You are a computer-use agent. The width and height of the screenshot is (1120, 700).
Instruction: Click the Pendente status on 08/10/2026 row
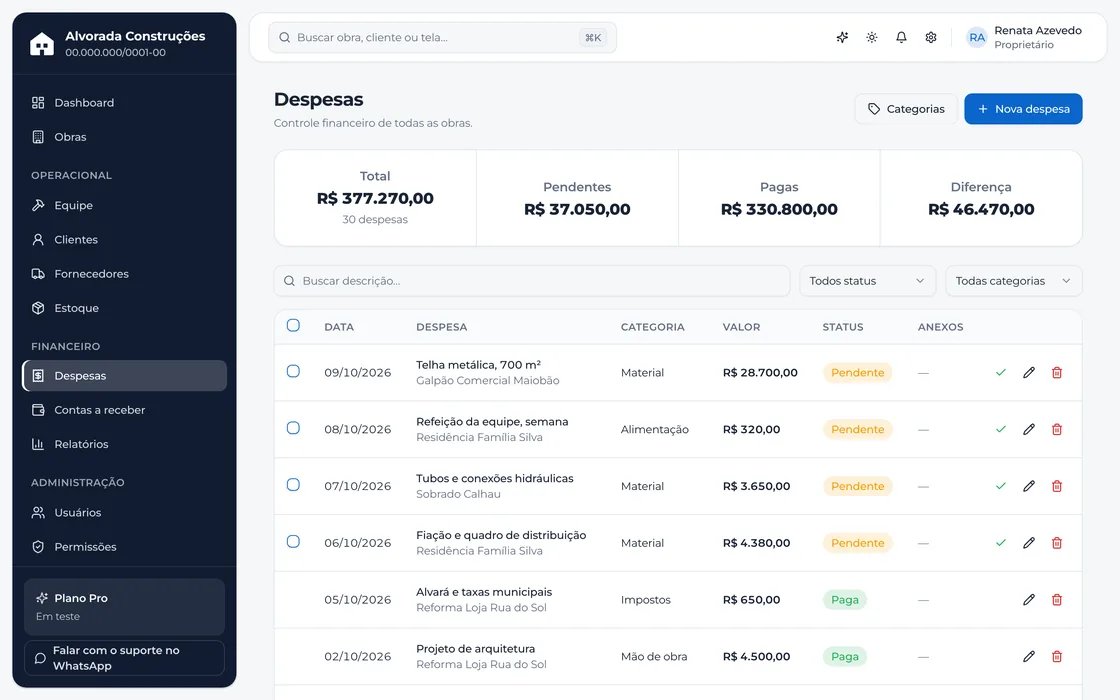(x=857, y=429)
